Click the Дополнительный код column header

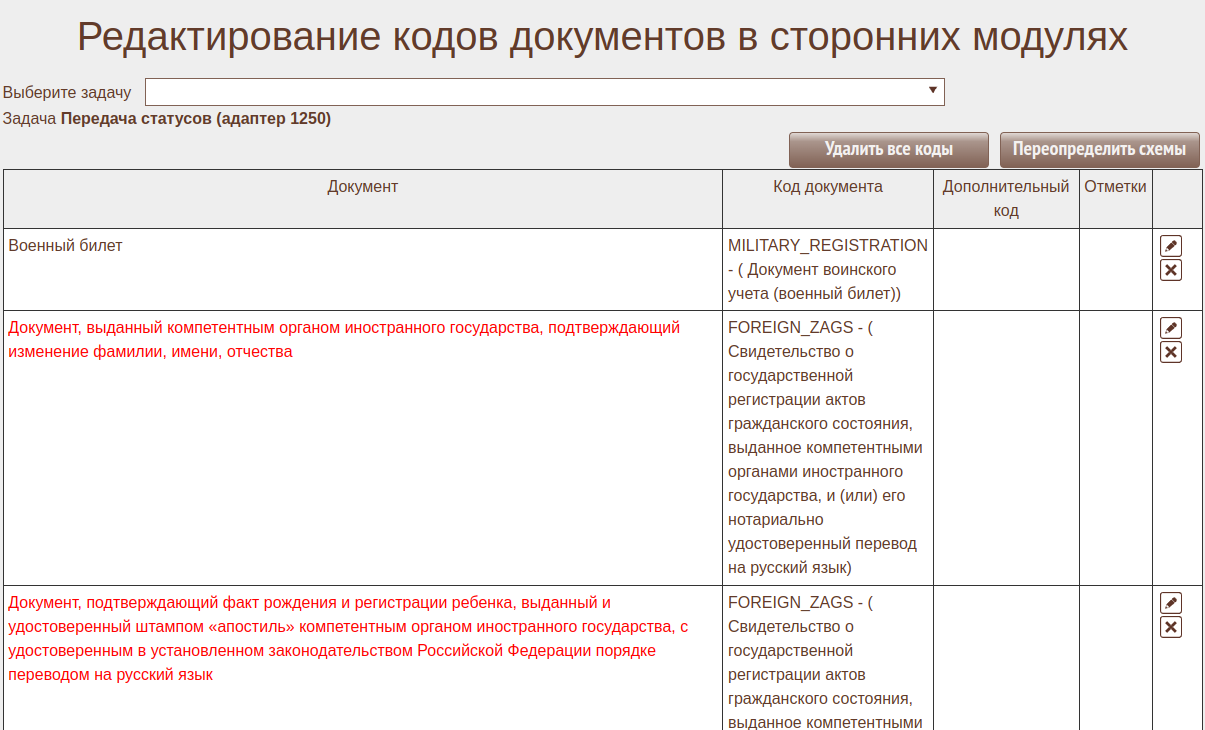tap(1005, 198)
